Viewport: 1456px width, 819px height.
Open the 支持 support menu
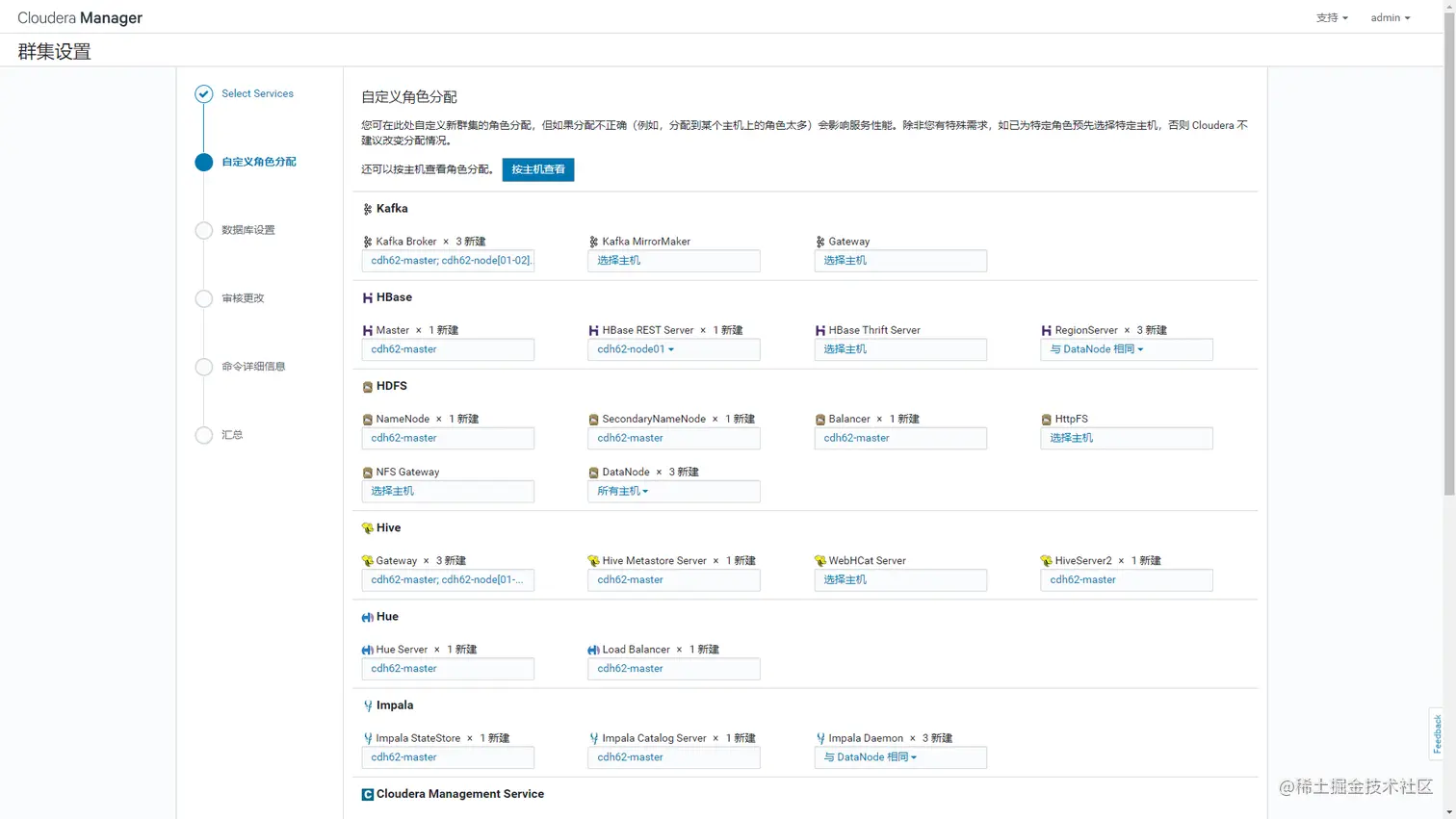coord(1332,17)
